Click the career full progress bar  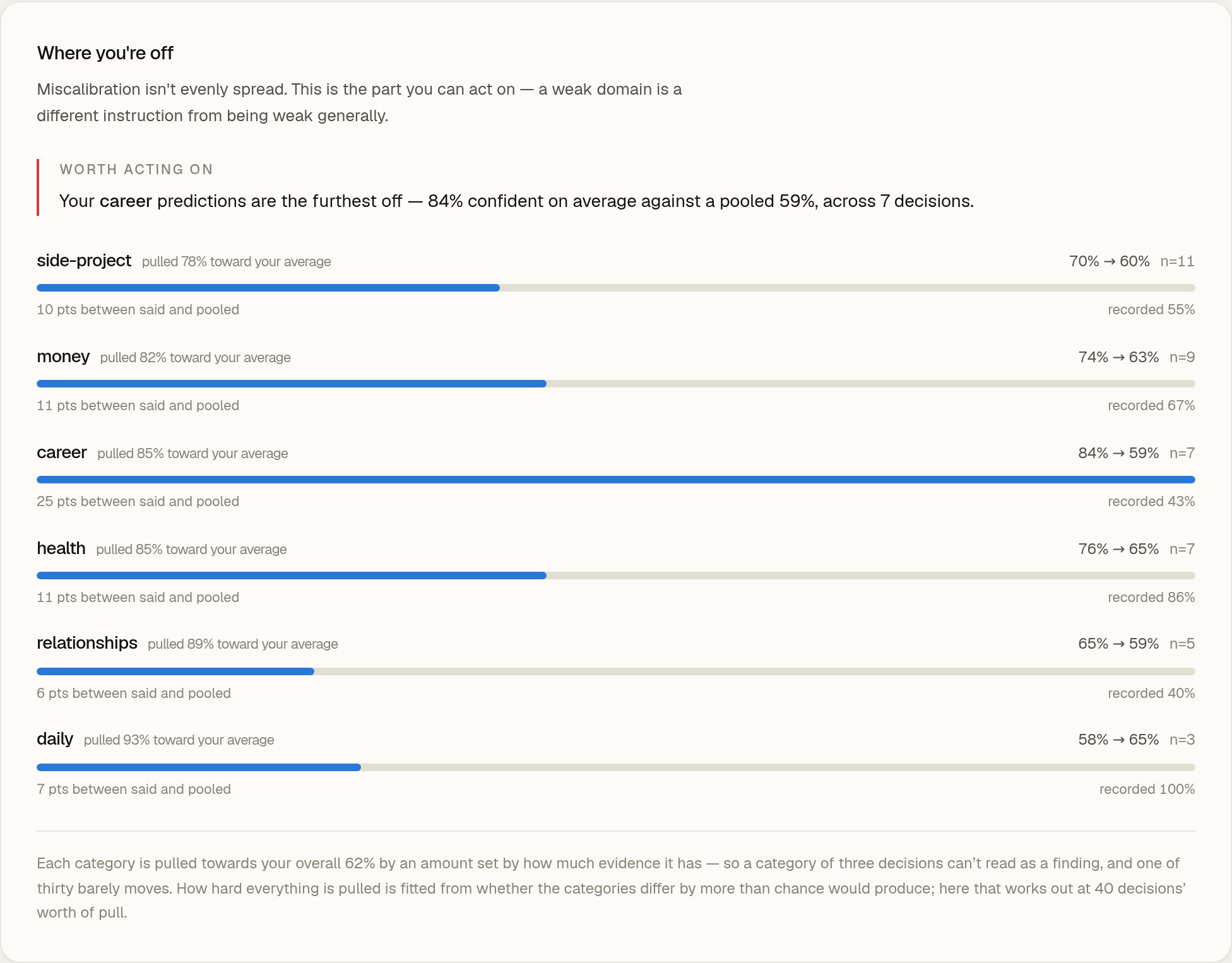pos(616,480)
